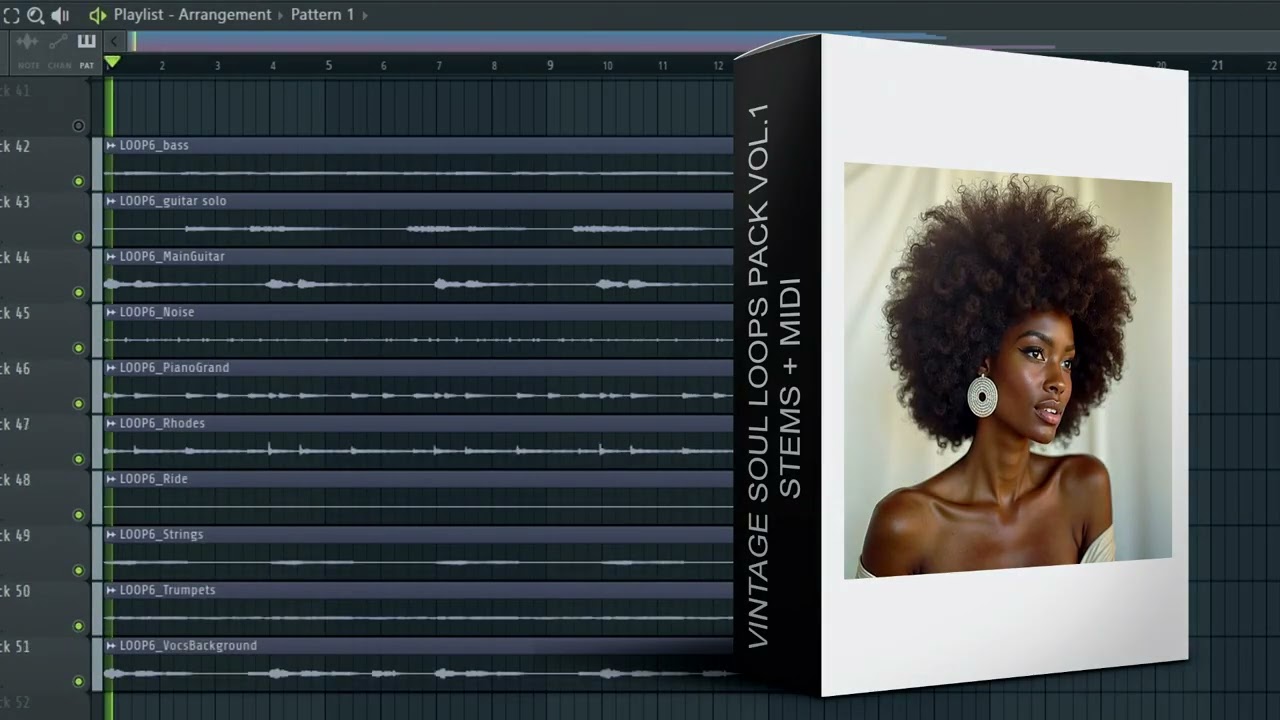Activate the Zoom magnifier tool
The width and height of the screenshot is (1280, 720).
[x=35, y=15]
